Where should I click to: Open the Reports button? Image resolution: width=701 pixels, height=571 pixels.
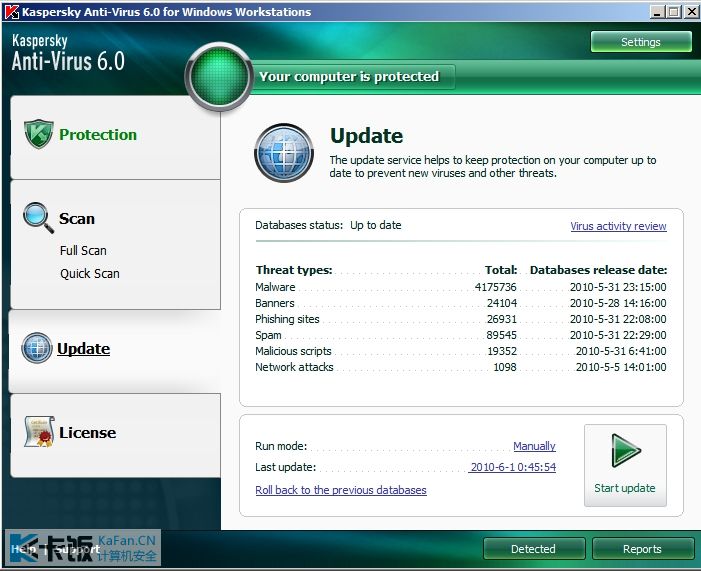pos(642,549)
